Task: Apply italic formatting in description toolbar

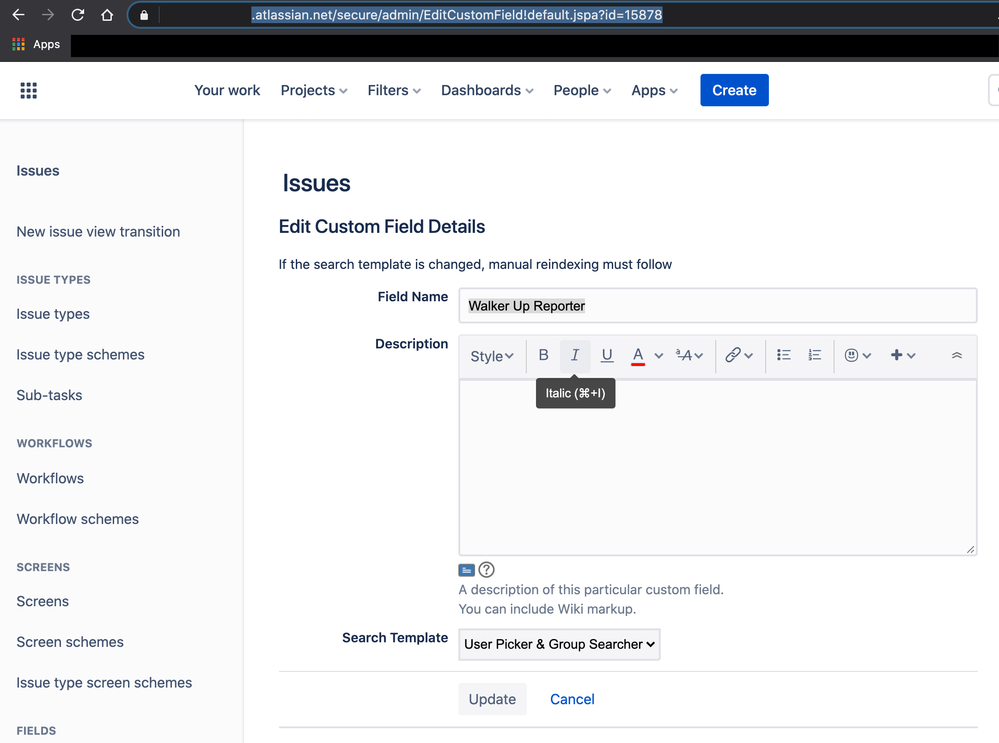Action: coord(575,355)
